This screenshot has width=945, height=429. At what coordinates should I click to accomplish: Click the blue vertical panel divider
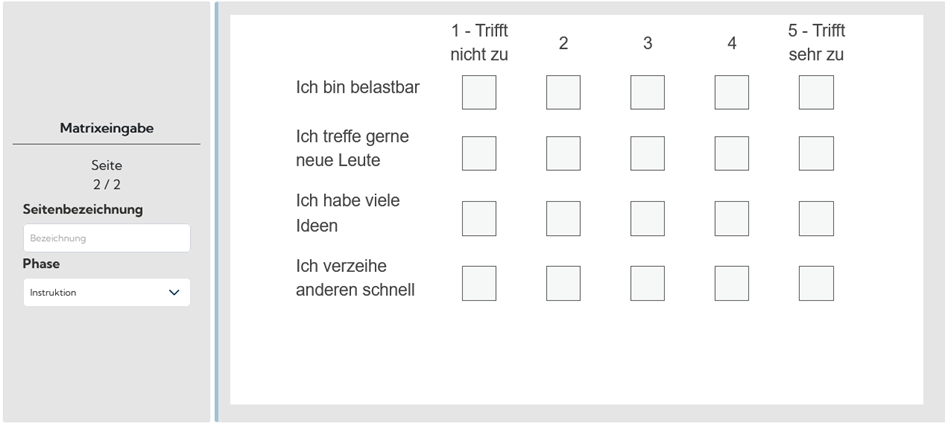(x=216, y=212)
